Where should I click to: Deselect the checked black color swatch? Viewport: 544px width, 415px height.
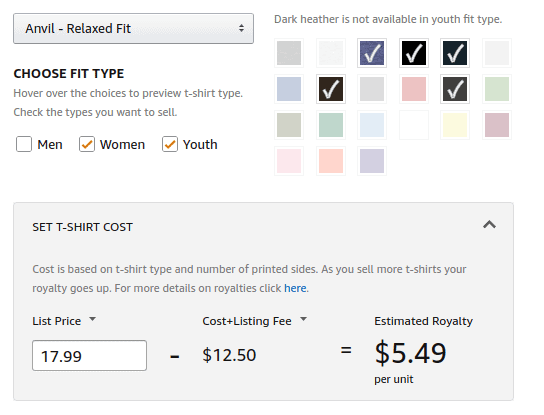coord(414,53)
